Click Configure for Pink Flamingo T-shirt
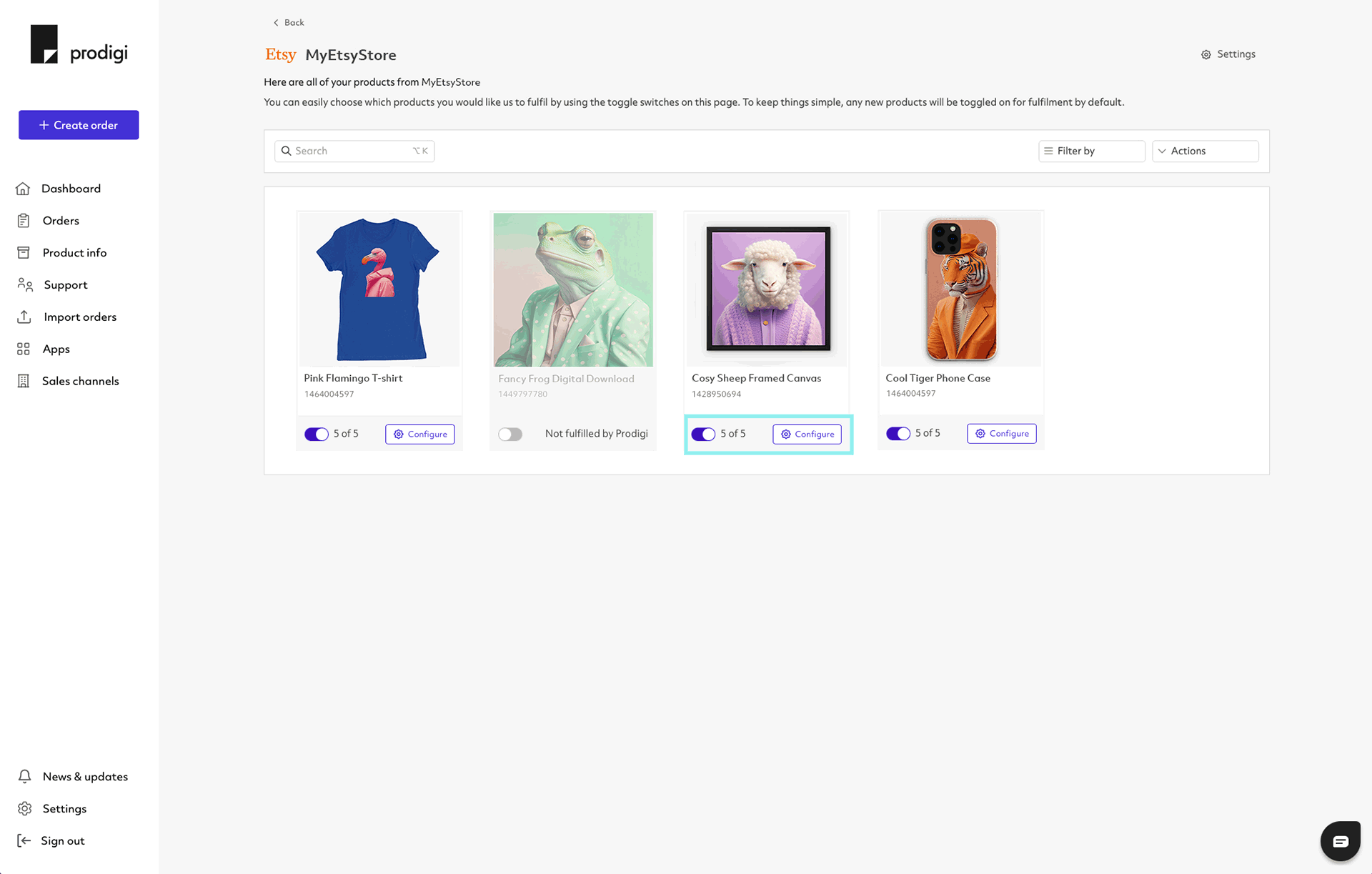 pyautogui.click(x=420, y=433)
